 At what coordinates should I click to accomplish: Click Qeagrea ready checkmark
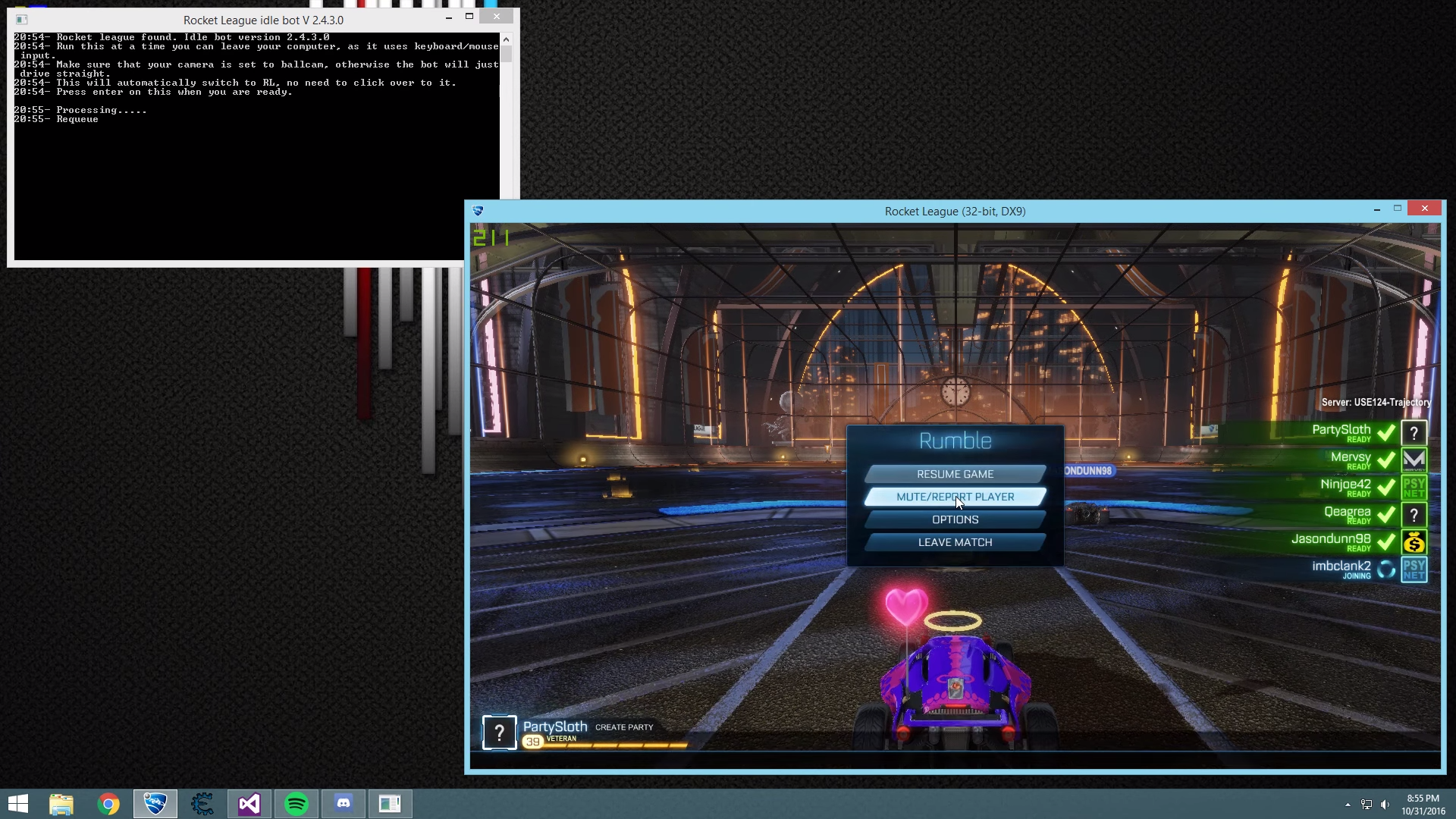[1386, 515]
